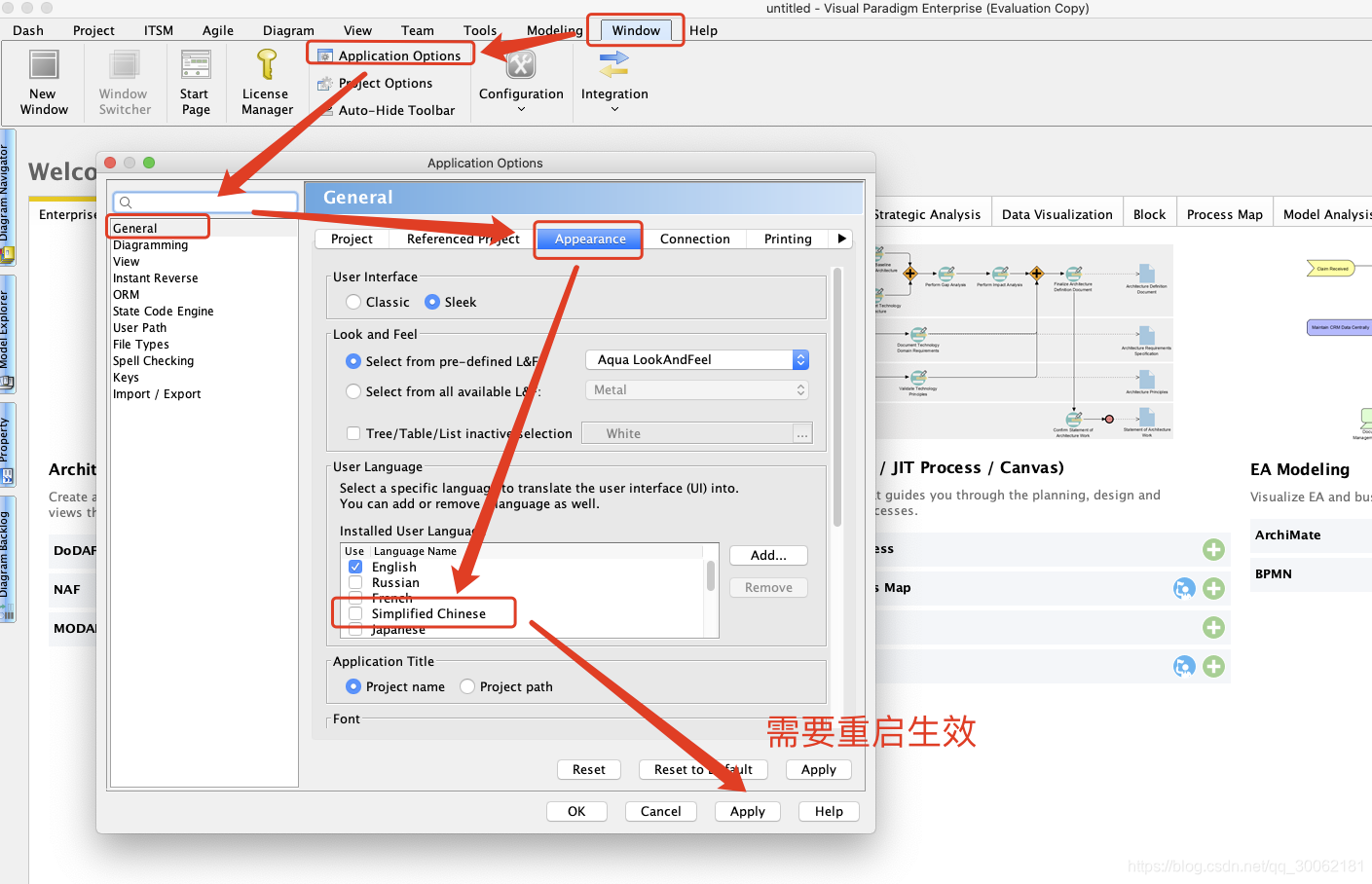
Task: Click the green plus icon in the first diagram row
Action: pos(1213,550)
